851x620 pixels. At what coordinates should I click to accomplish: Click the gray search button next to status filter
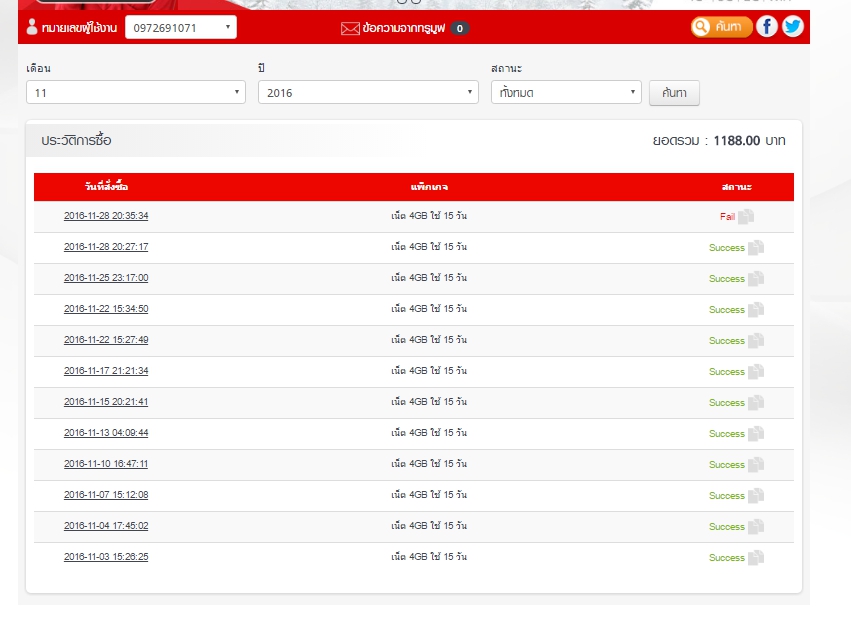click(674, 93)
